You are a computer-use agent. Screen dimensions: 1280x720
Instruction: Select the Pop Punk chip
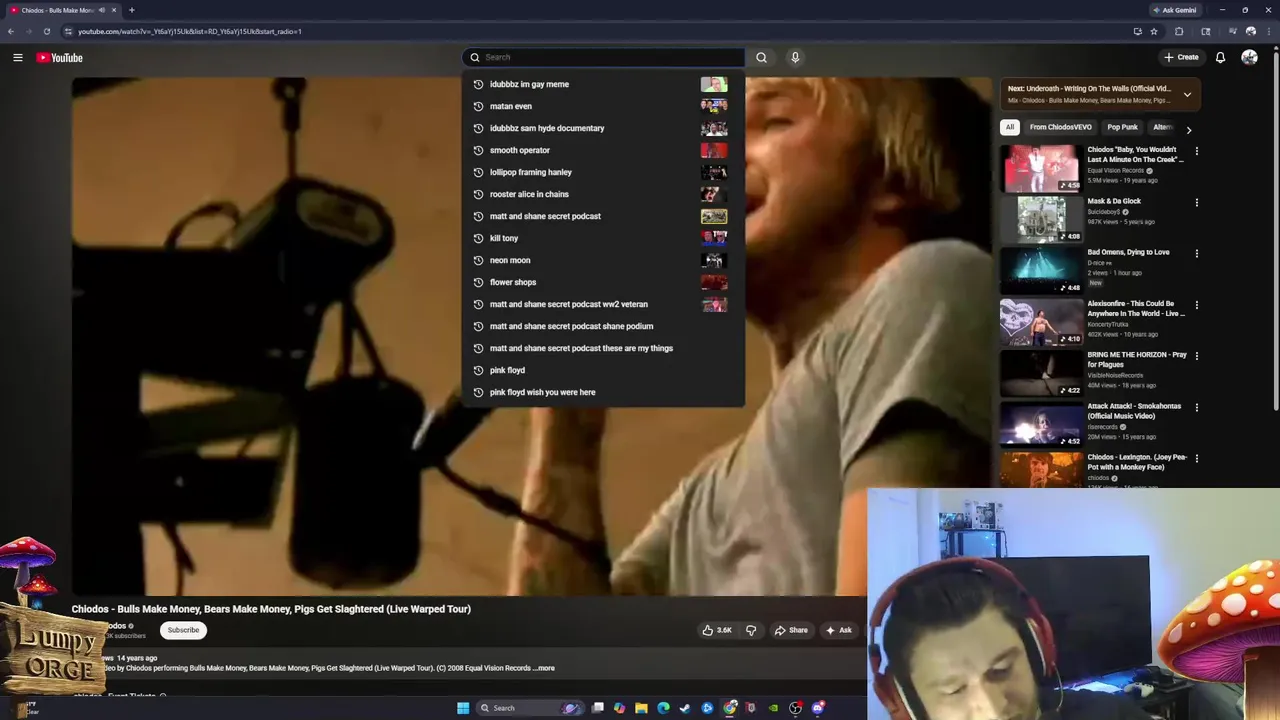click(x=1122, y=127)
